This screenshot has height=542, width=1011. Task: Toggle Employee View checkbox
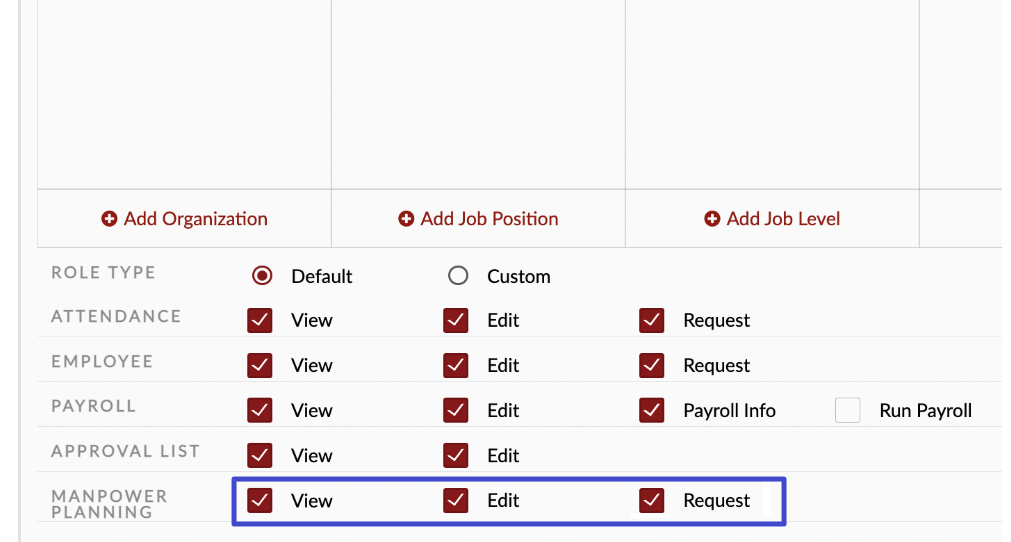click(260, 365)
